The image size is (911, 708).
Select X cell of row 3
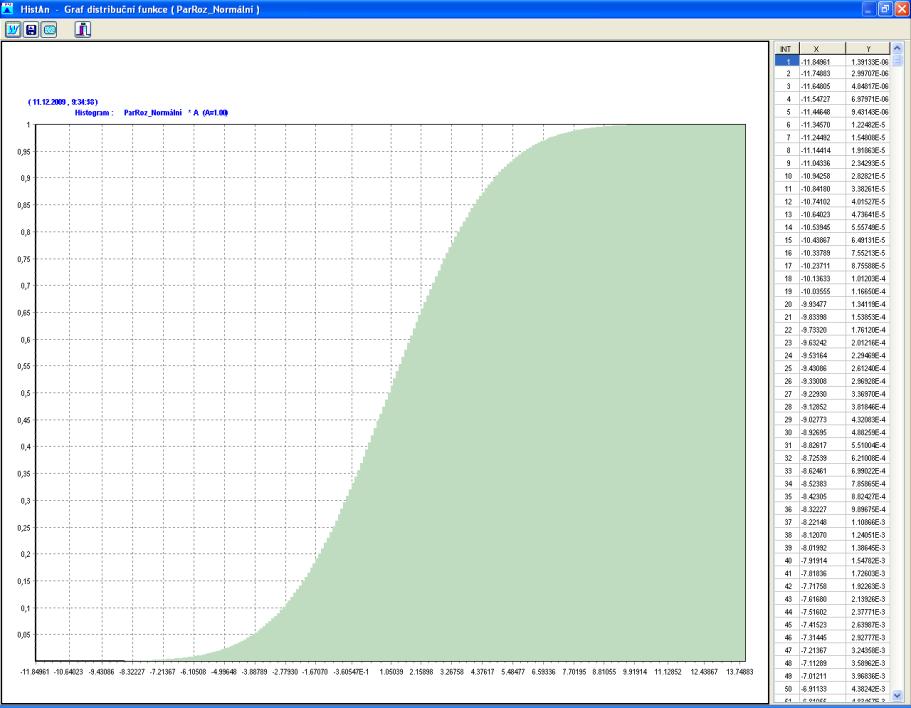click(822, 87)
